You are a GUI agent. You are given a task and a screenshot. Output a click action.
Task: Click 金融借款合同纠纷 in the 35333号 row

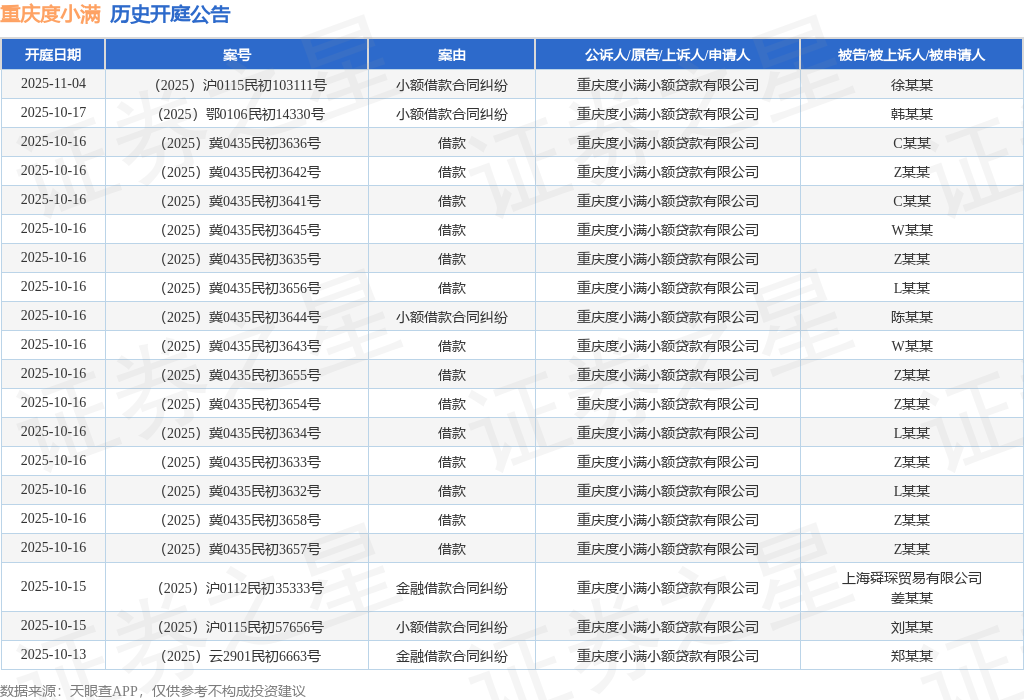click(x=451, y=588)
